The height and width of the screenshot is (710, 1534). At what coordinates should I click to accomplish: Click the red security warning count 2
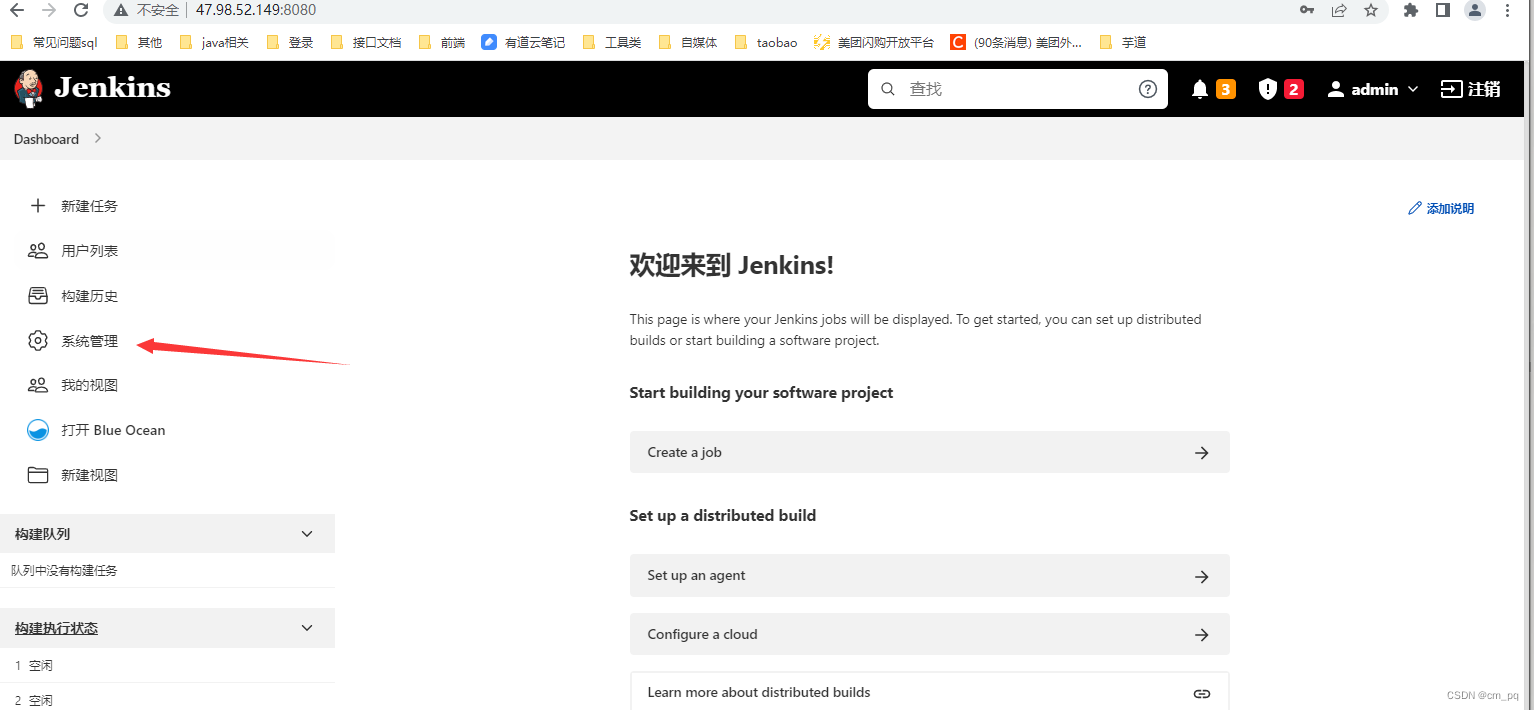pos(1293,89)
